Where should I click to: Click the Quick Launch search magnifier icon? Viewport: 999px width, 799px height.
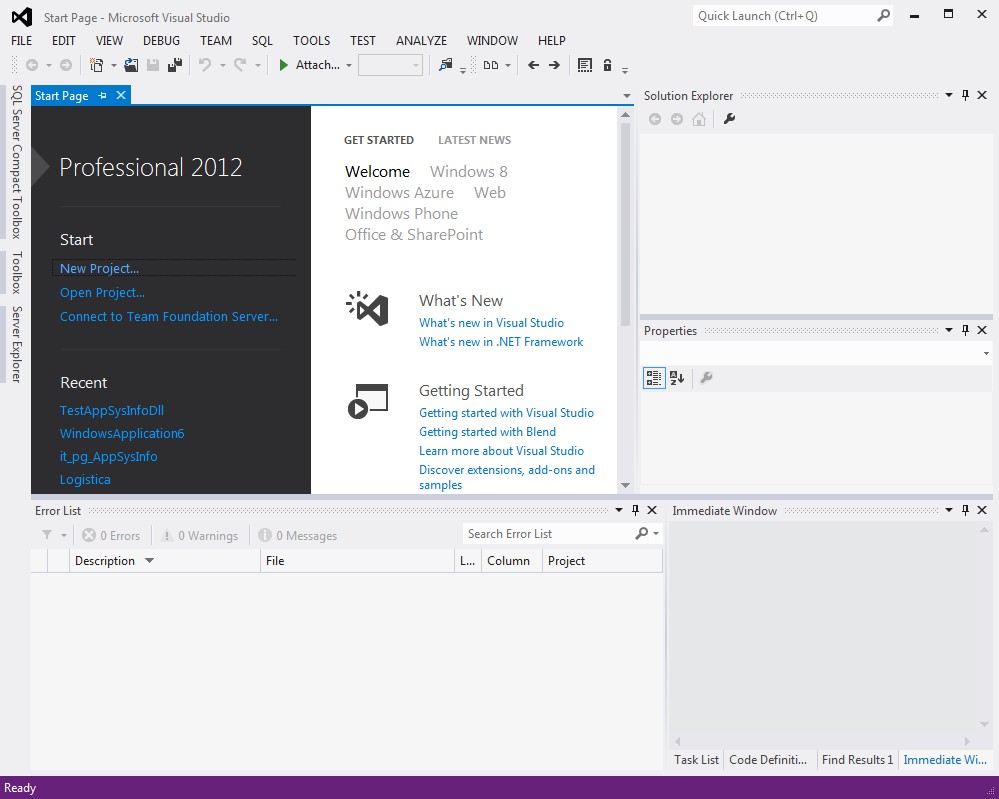click(x=883, y=15)
